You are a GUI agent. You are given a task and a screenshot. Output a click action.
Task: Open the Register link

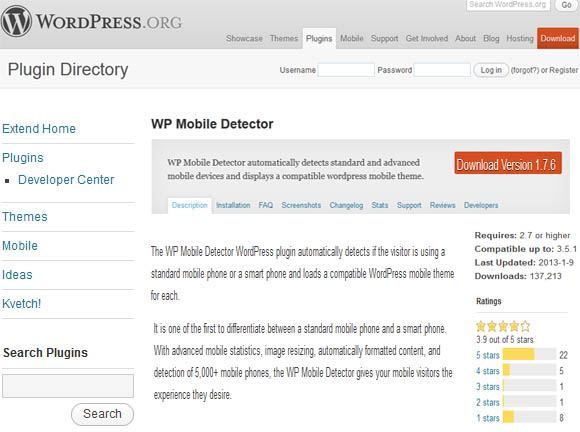563,70
